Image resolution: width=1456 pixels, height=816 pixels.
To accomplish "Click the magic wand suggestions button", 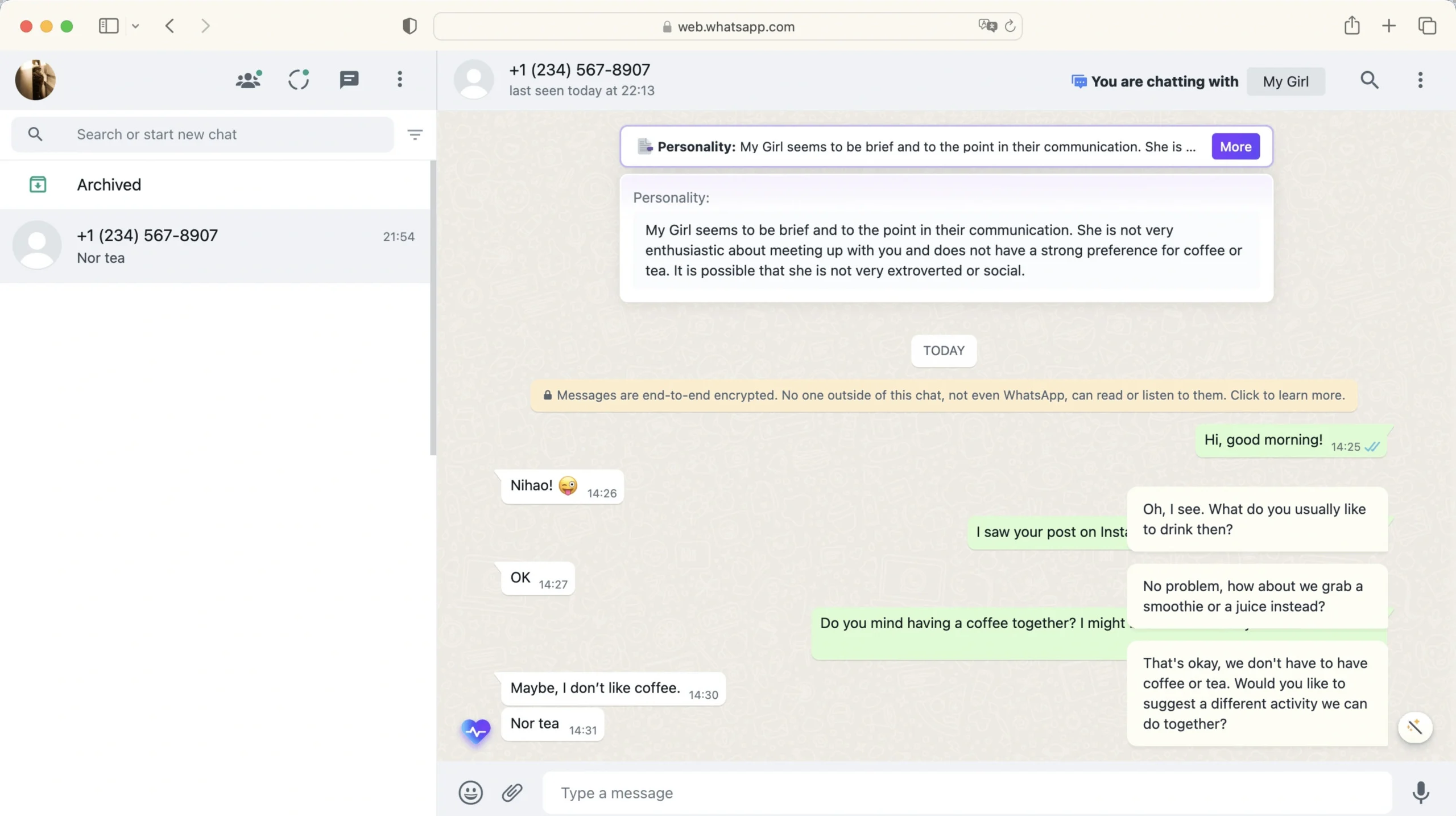I will [x=1414, y=727].
